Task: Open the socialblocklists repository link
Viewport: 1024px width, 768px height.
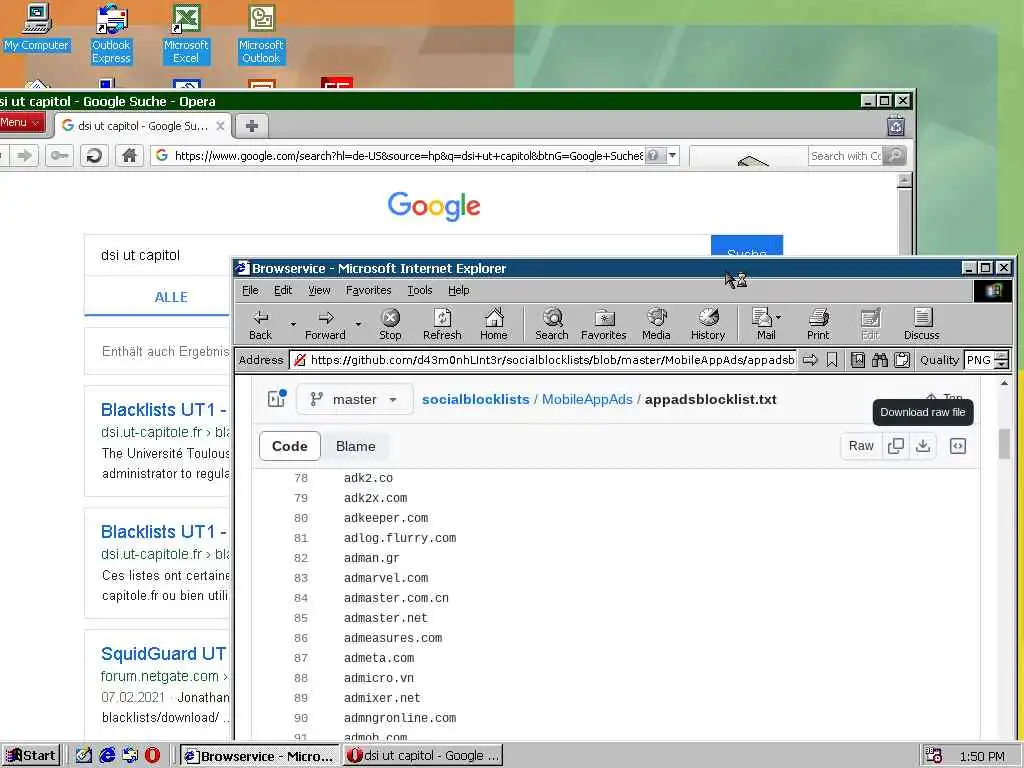Action: coord(475,399)
